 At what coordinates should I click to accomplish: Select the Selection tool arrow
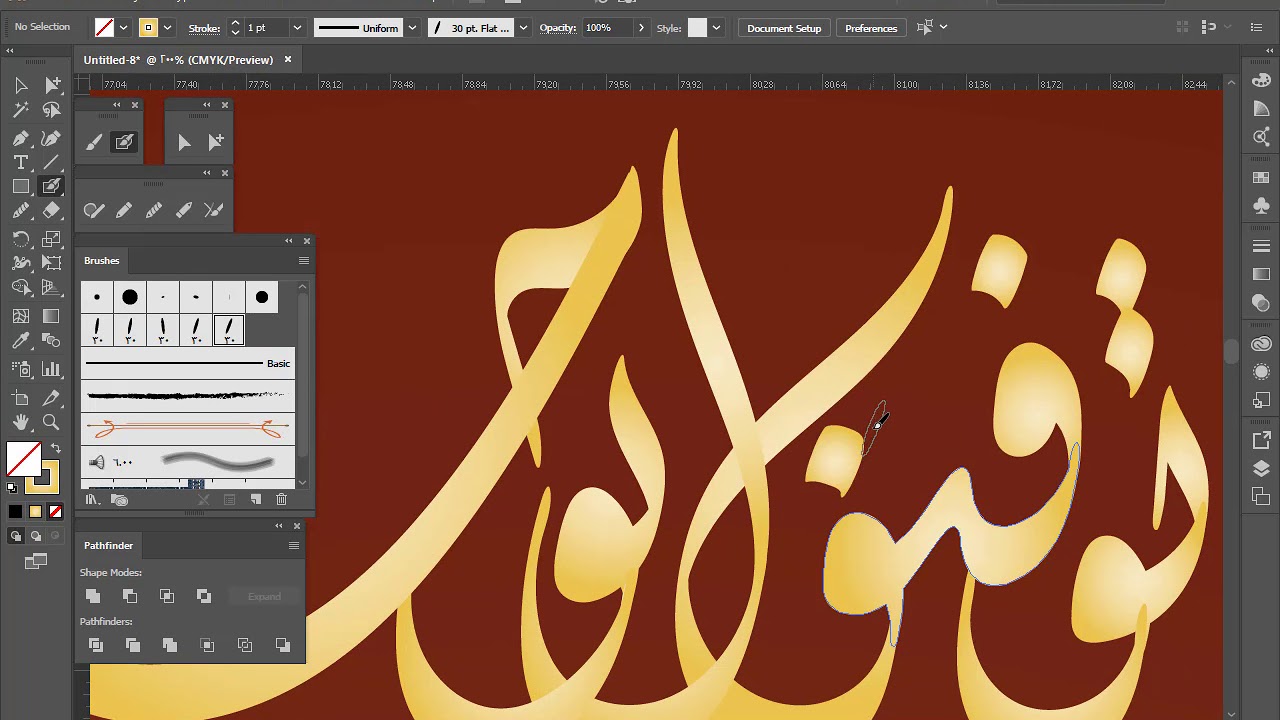(x=21, y=86)
